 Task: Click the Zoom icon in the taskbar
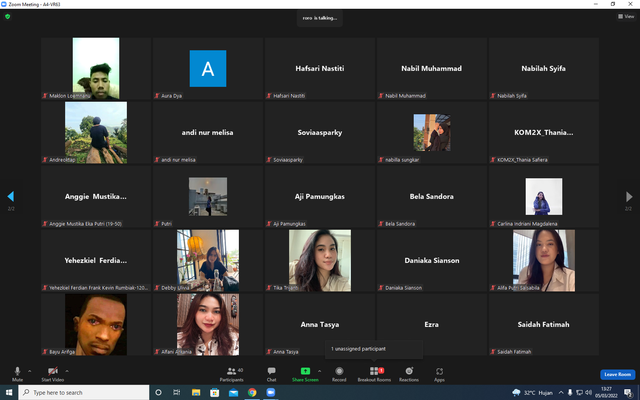(271, 392)
